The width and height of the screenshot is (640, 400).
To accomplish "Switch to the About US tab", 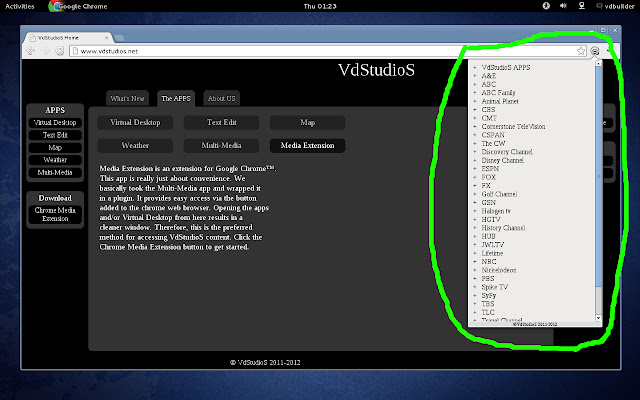I will pyautogui.click(x=221, y=98).
